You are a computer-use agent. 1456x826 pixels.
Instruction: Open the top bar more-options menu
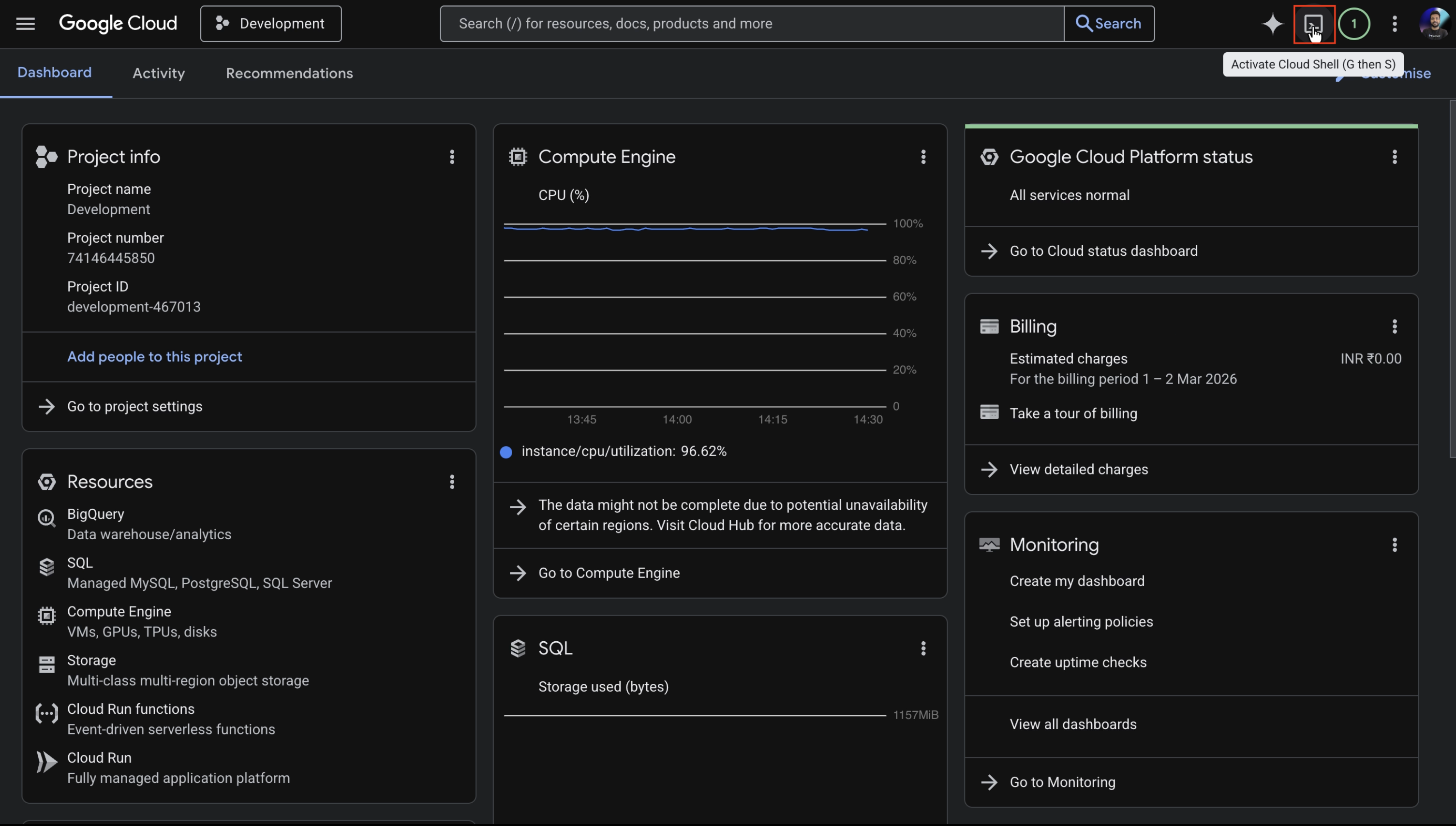1394,23
